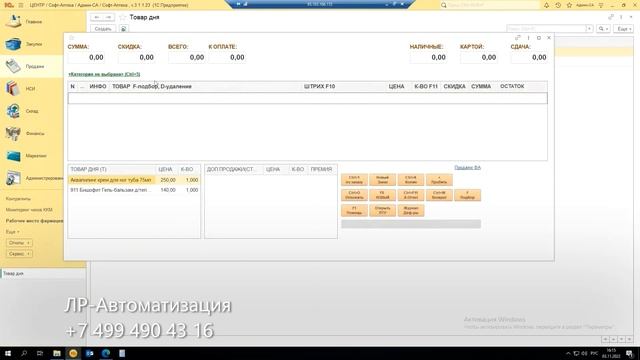Expand the search field dropdown arrow
This screenshot has width=640, height=360.
tap(589, 29)
